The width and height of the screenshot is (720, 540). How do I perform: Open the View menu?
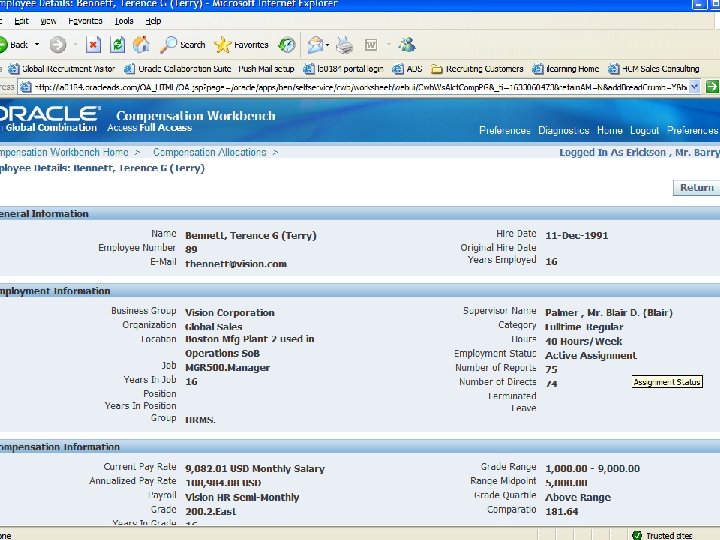(x=48, y=21)
